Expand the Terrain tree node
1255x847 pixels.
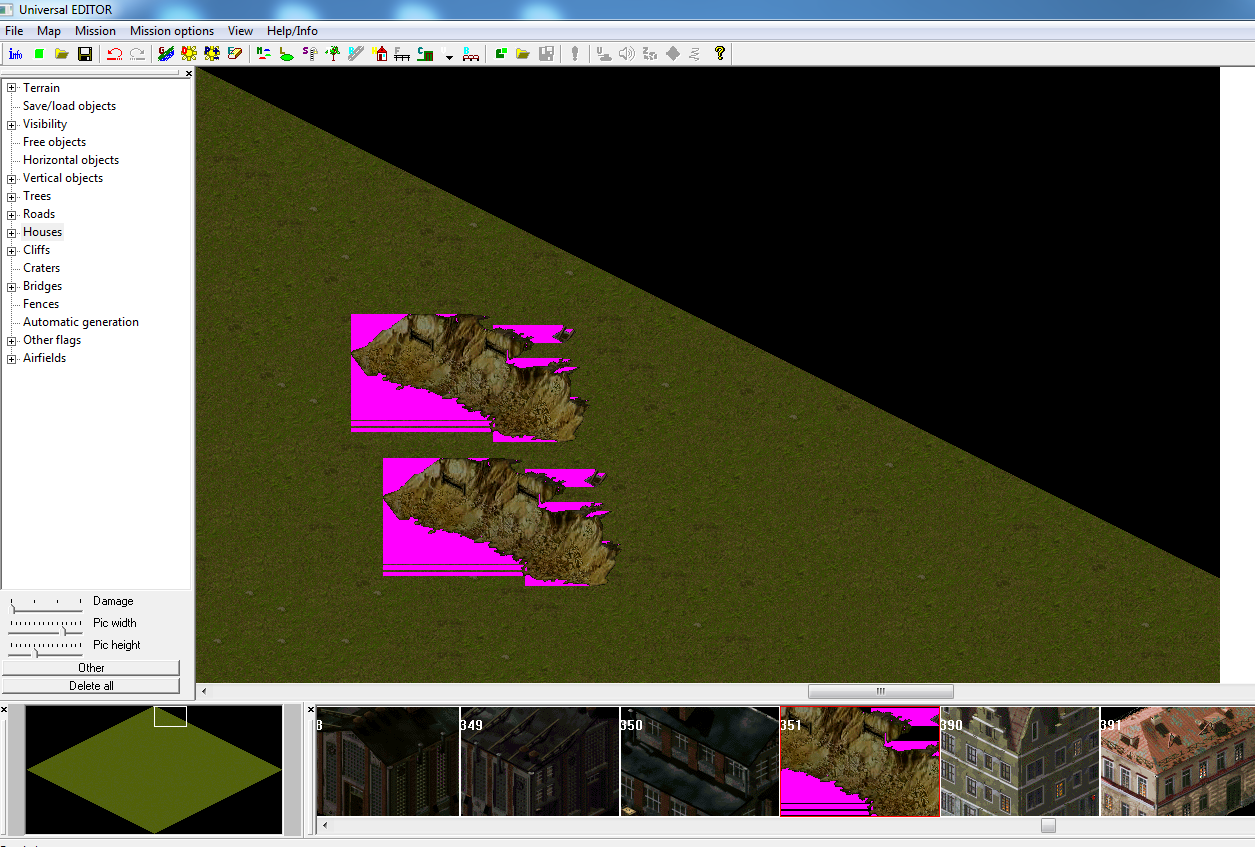[x=12, y=88]
